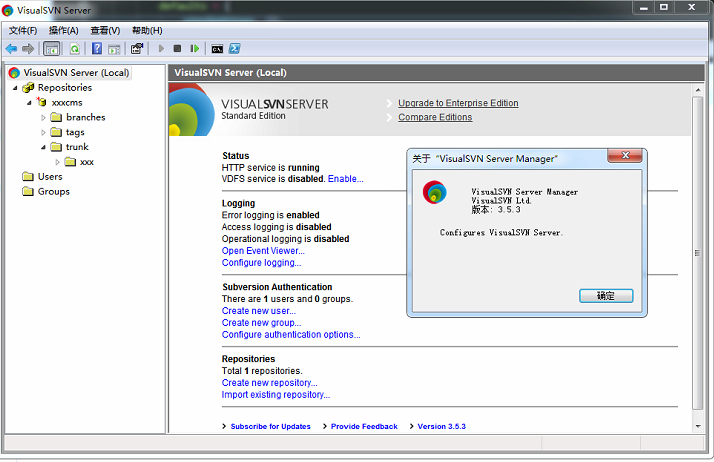Click the Repositories node icon
The width and height of the screenshot is (714, 462).
pos(28,87)
